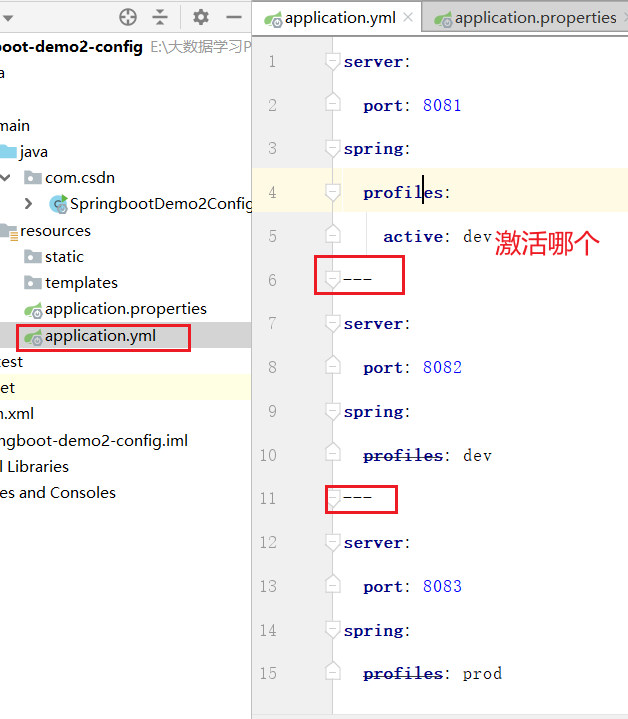Click the Spring icon on application.yml tab
Viewport: 628px width, 719px height.
click(x=273, y=20)
